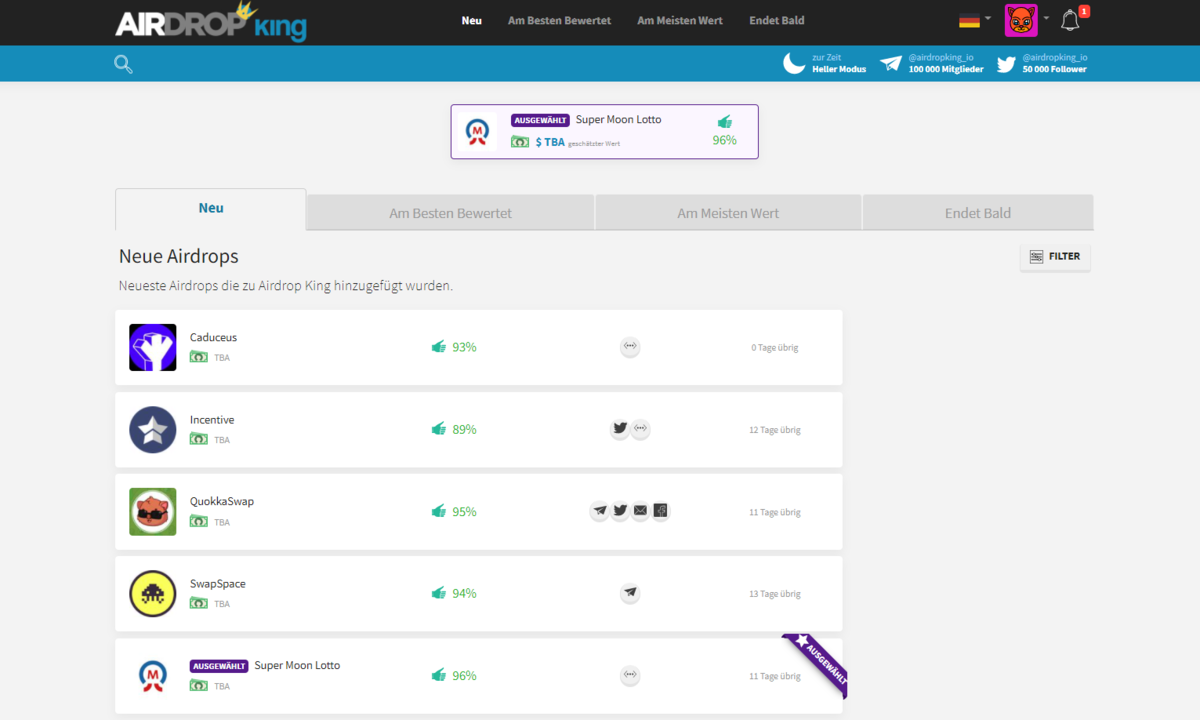Click '50 000 Follower' Twitter link

tap(1054, 69)
